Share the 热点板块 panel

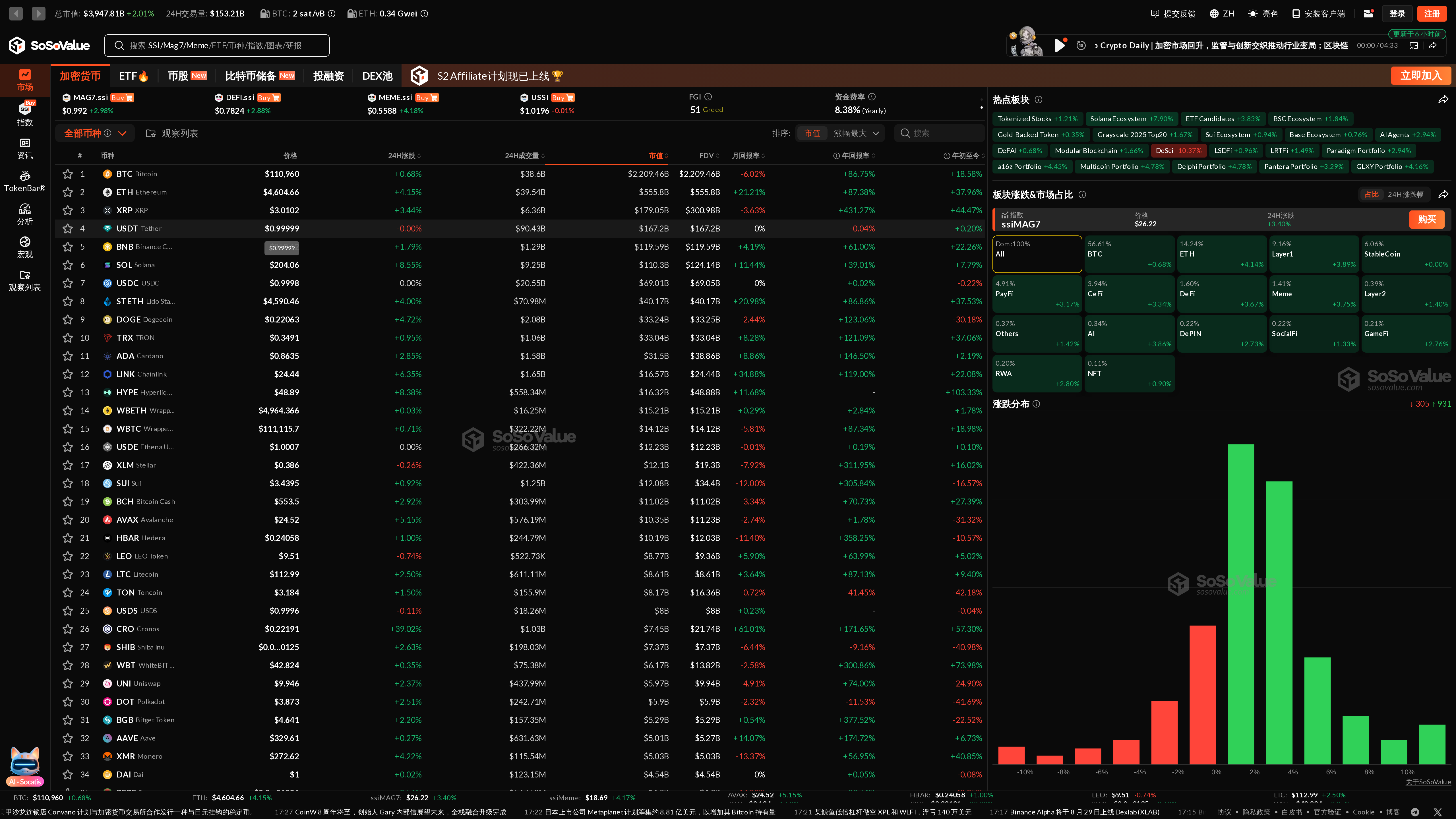coord(1443,100)
